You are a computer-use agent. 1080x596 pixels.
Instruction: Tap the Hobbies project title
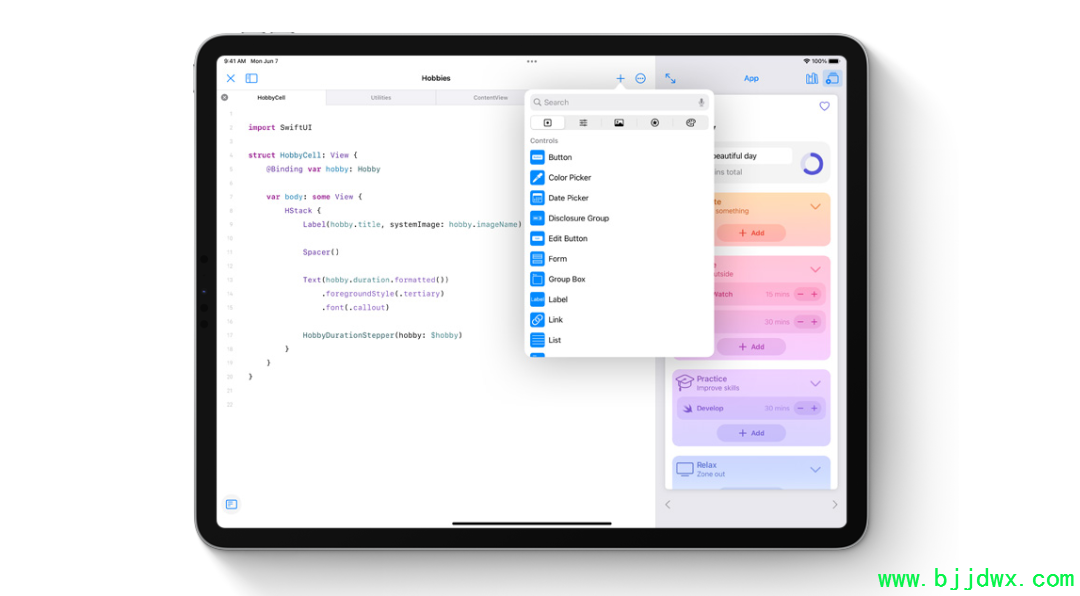pyautogui.click(x=436, y=79)
